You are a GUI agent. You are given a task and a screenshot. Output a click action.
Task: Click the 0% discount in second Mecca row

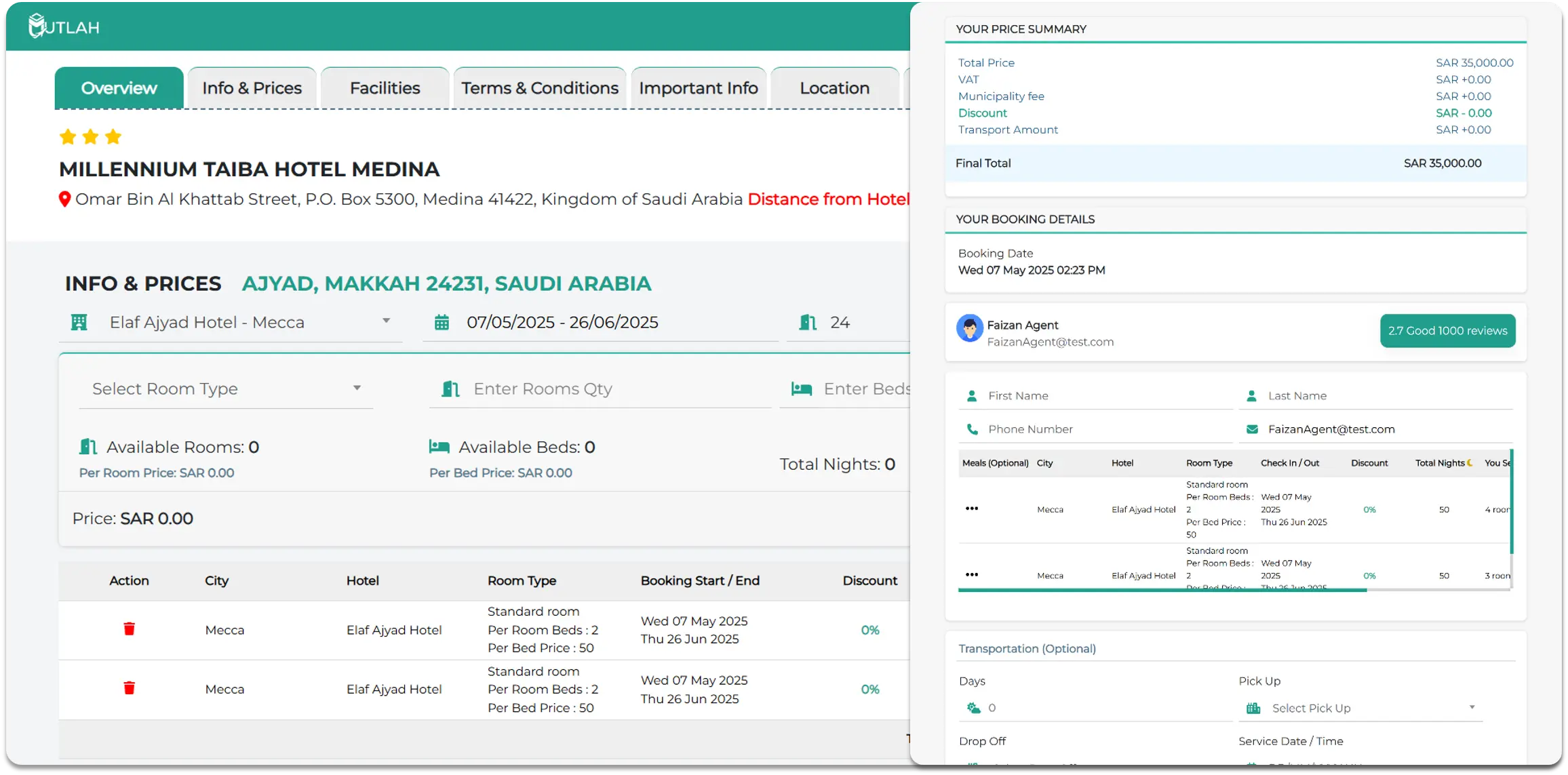coord(870,690)
